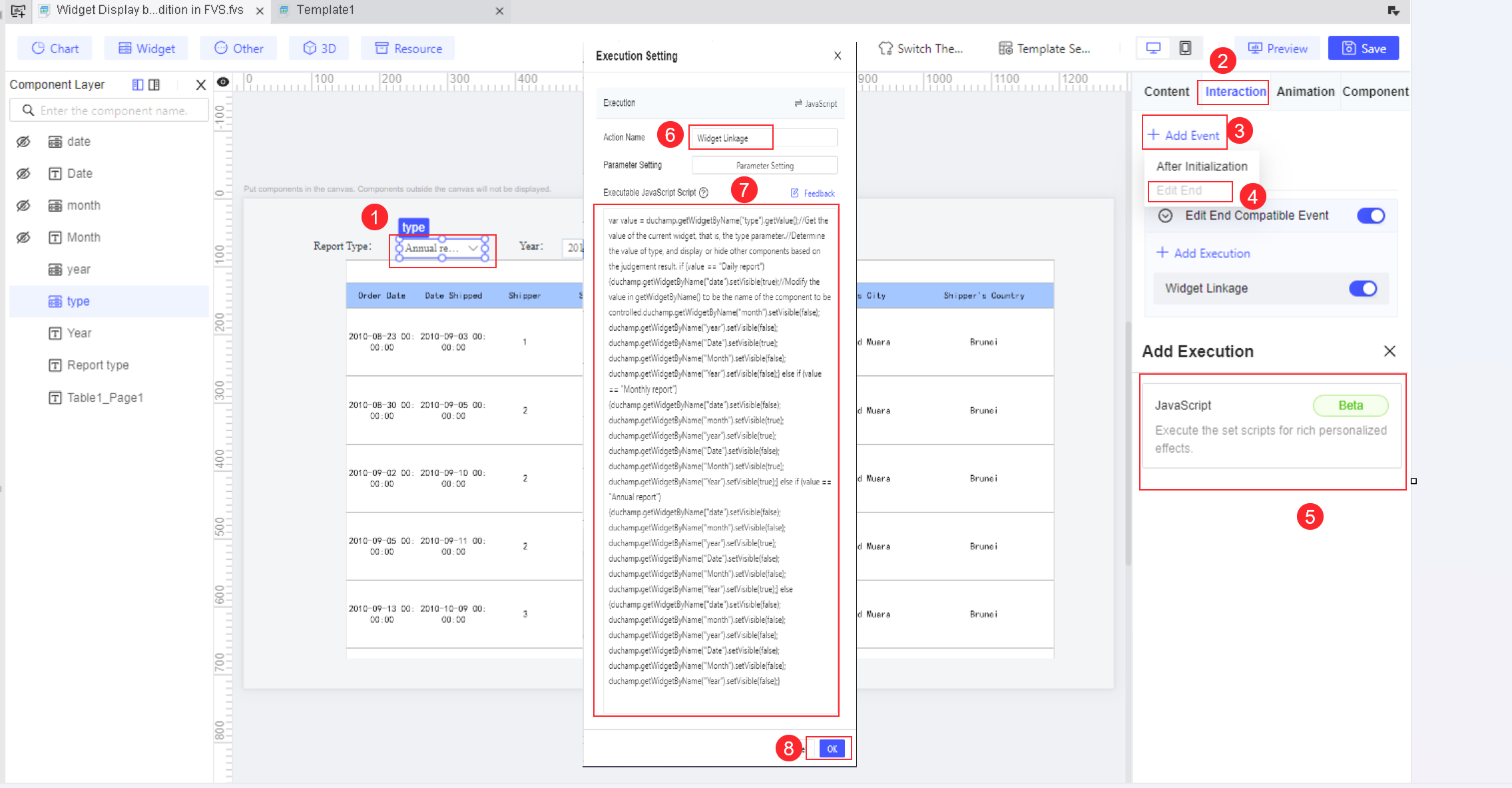
Task: Switch to the Content tab
Action: coord(1166,92)
